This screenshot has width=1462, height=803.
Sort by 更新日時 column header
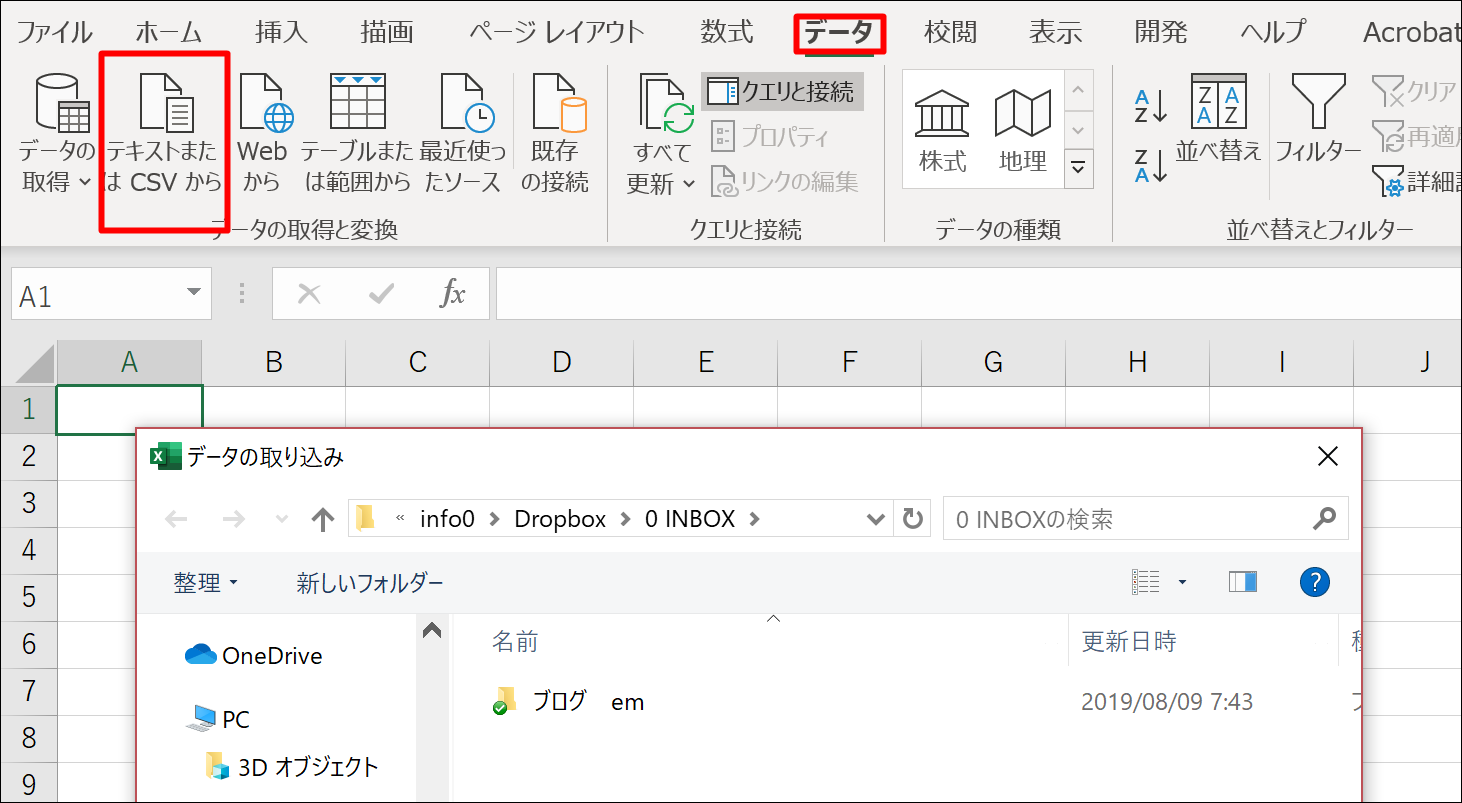pos(1130,642)
